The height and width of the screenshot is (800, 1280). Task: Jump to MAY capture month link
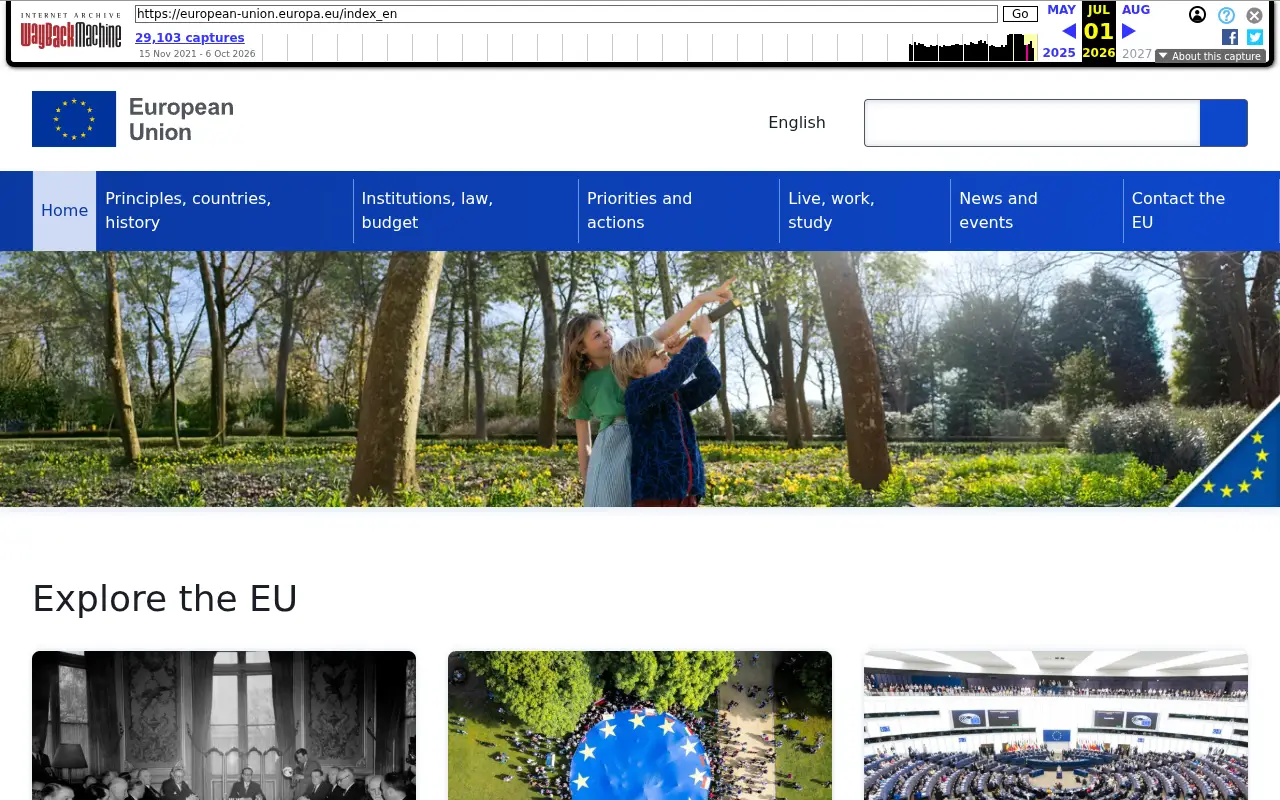click(1061, 10)
